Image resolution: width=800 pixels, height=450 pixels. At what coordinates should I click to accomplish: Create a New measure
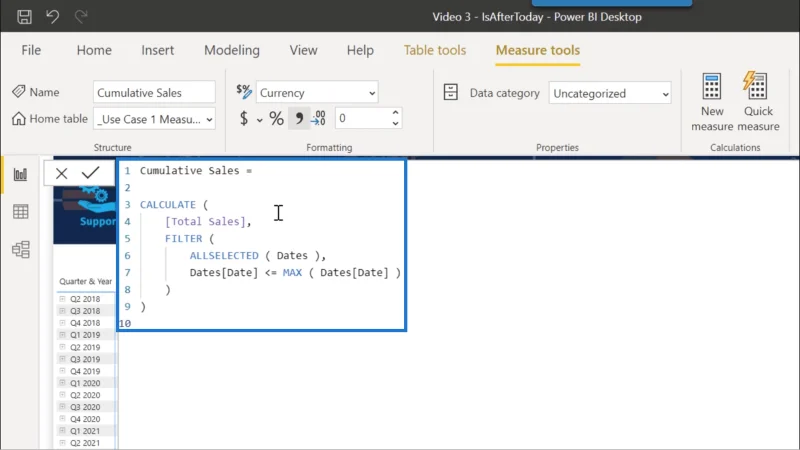(712, 102)
